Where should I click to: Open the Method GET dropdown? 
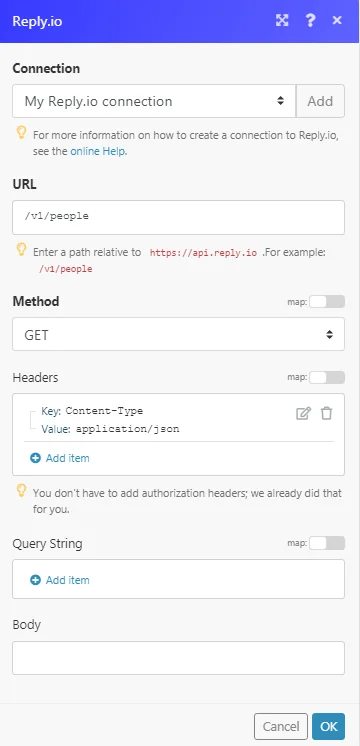178,334
